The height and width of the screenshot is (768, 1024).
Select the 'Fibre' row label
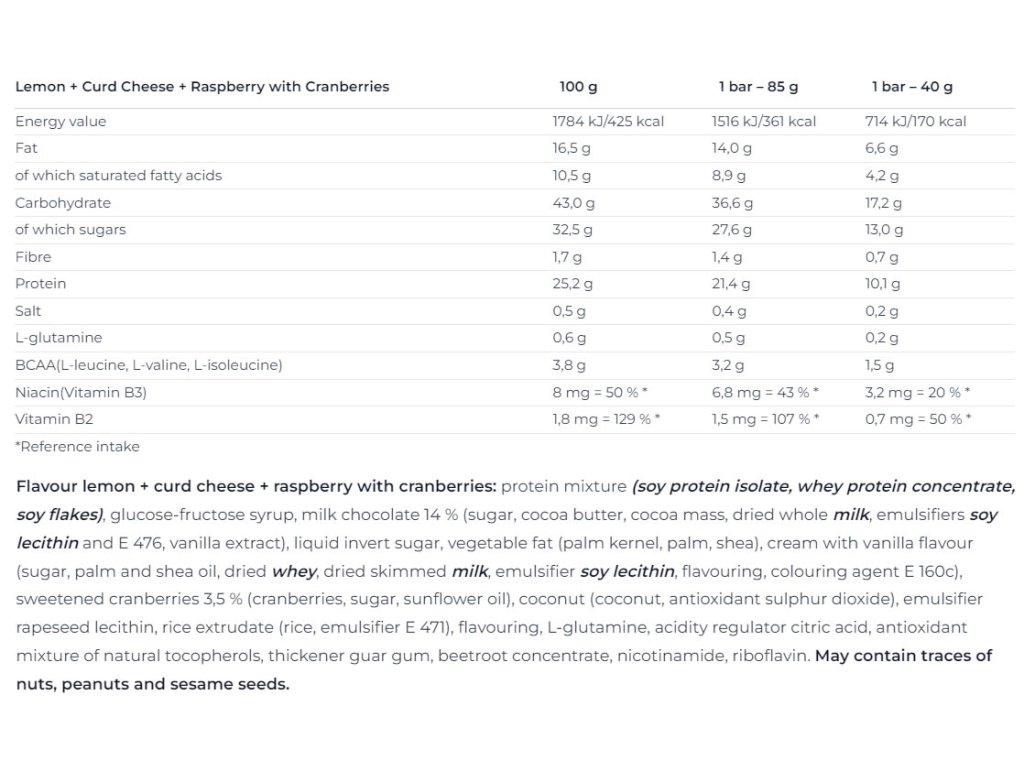(x=33, y=257)
